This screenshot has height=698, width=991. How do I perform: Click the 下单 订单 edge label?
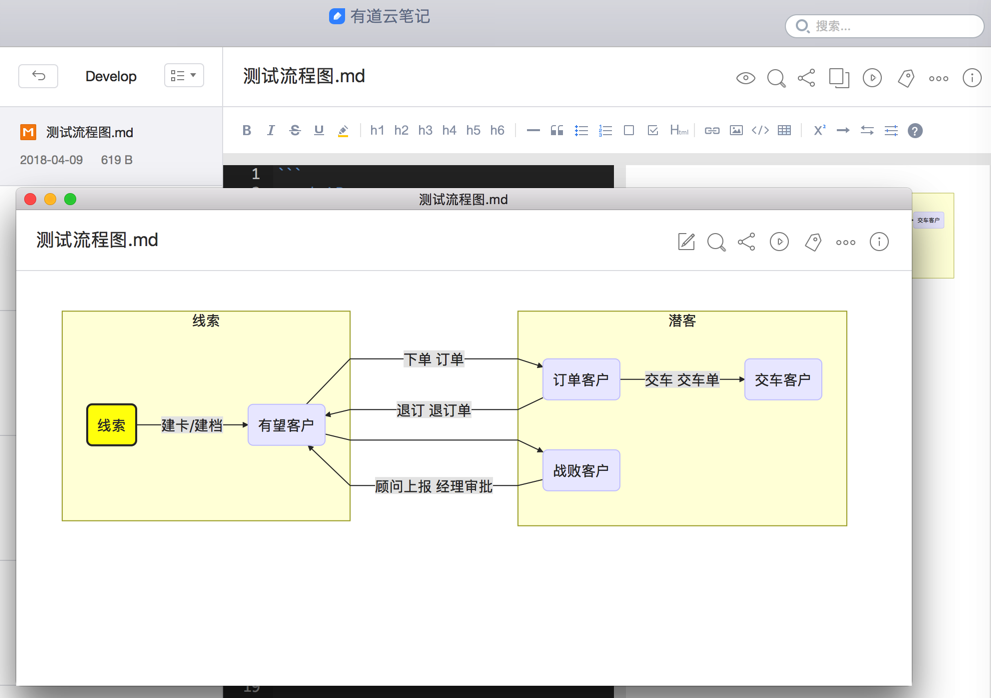434,359
